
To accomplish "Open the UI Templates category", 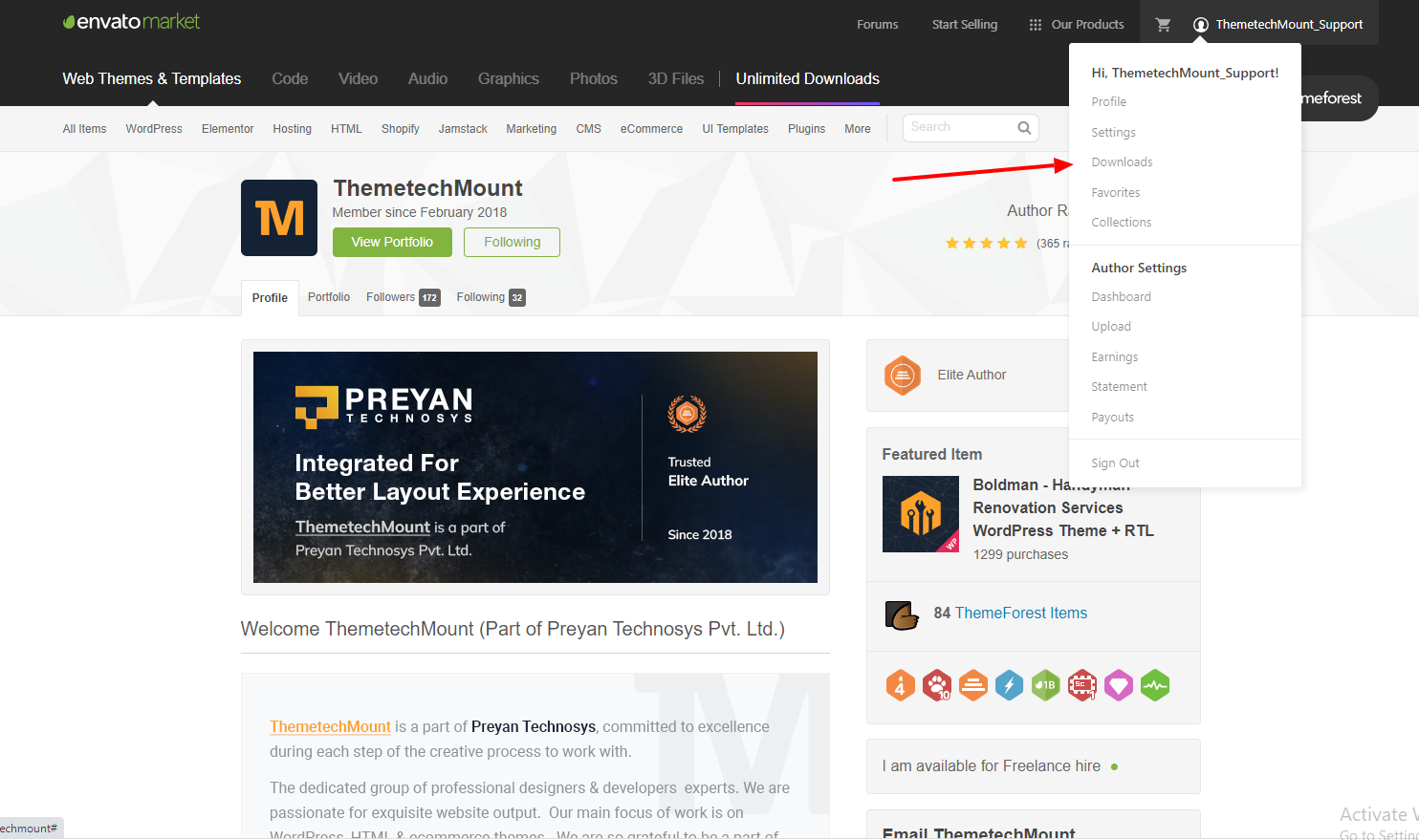I will click(735, 129).
